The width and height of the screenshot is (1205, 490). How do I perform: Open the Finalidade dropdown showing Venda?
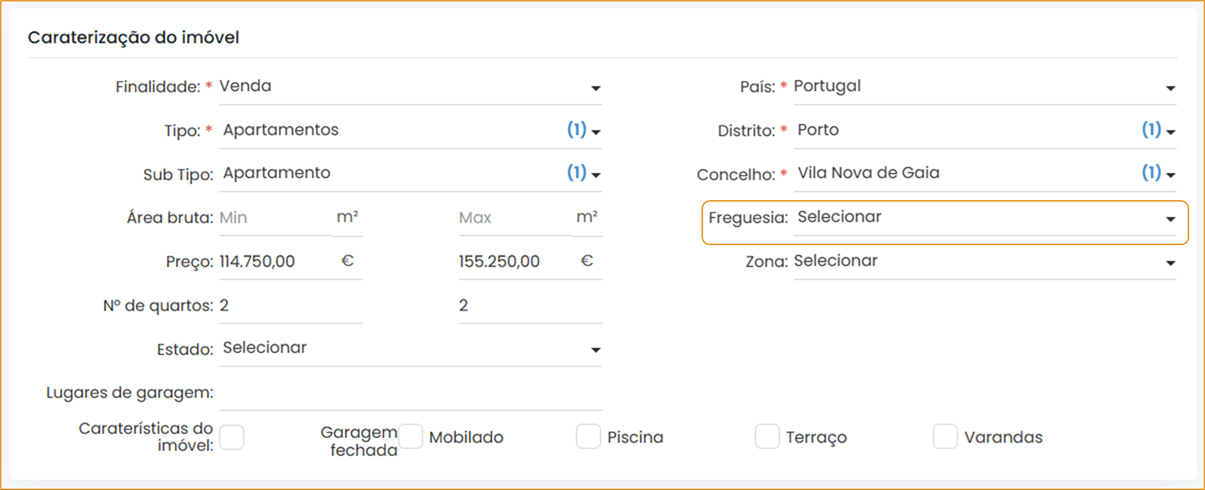coord(409,87)
